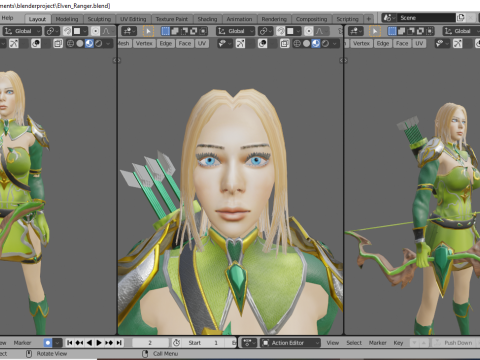Toggle gizmo display in middle viewport
The image size is (480, 360).
point(240,43)
